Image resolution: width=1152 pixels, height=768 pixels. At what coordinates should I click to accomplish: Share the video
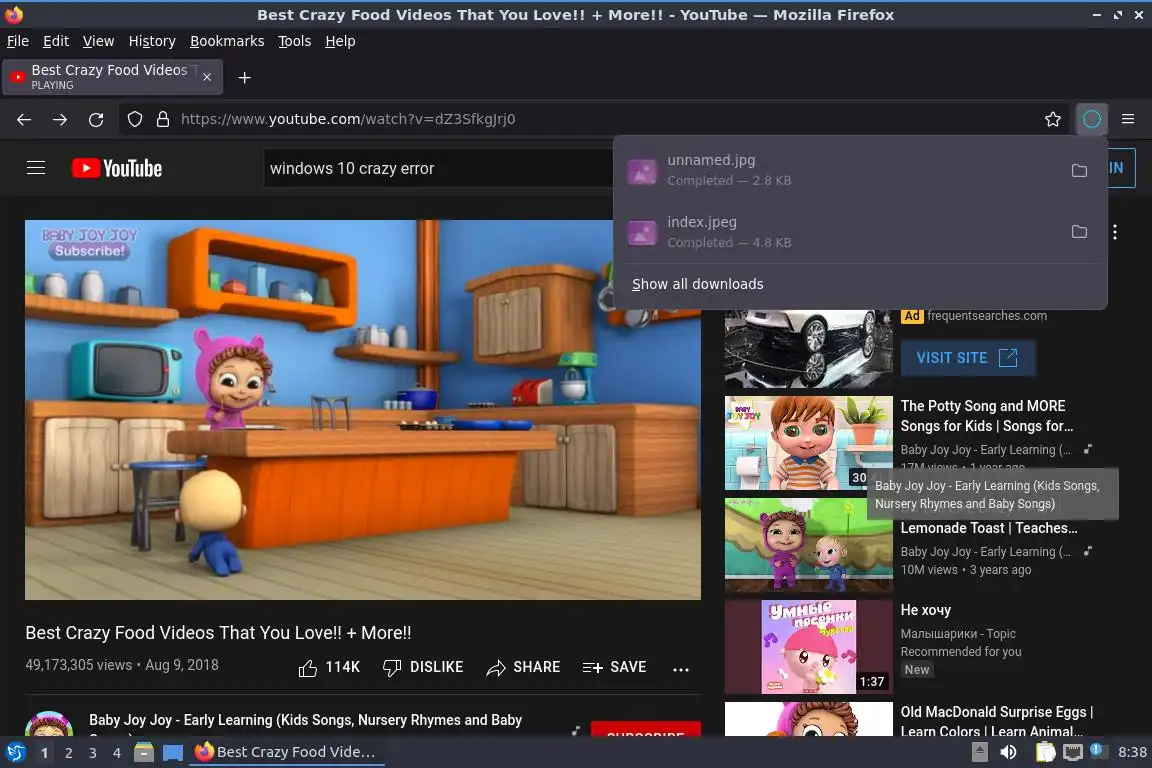(523, 667)
